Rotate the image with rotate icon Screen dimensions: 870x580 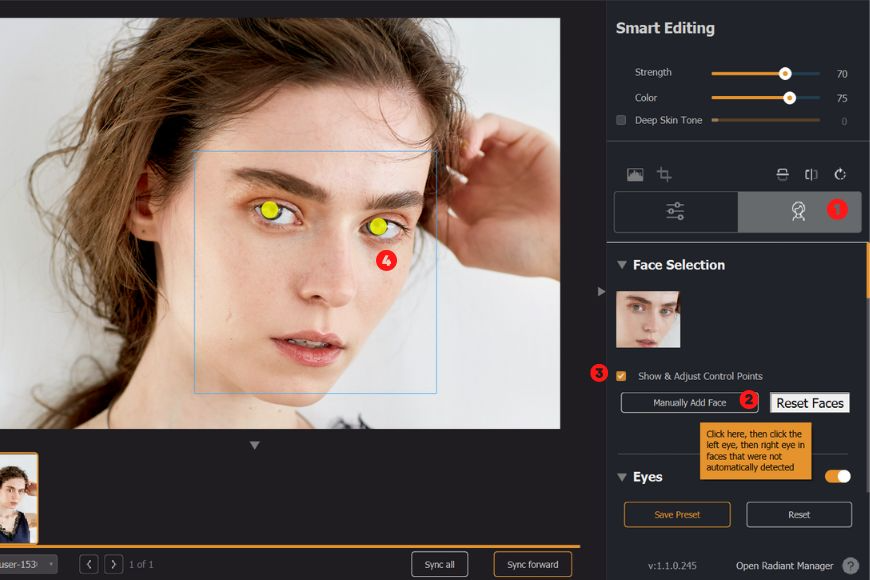840,174
